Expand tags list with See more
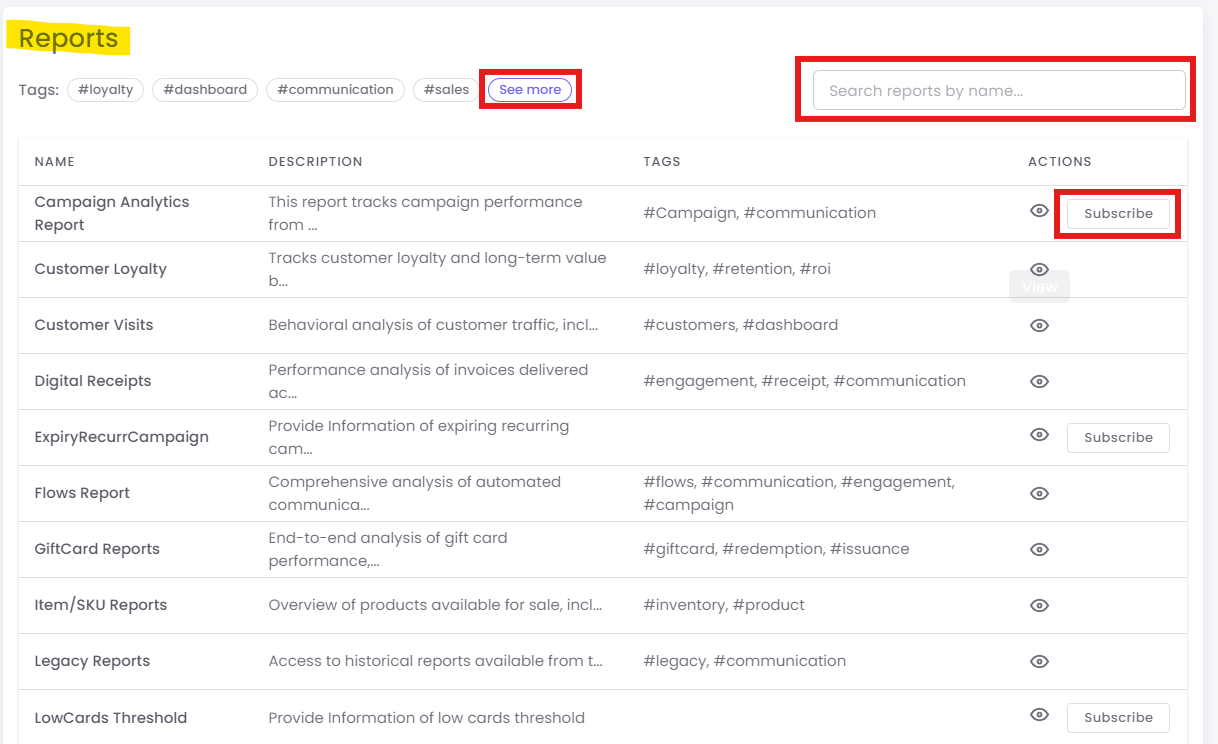1218x744 pixels. tap(530, 90)
